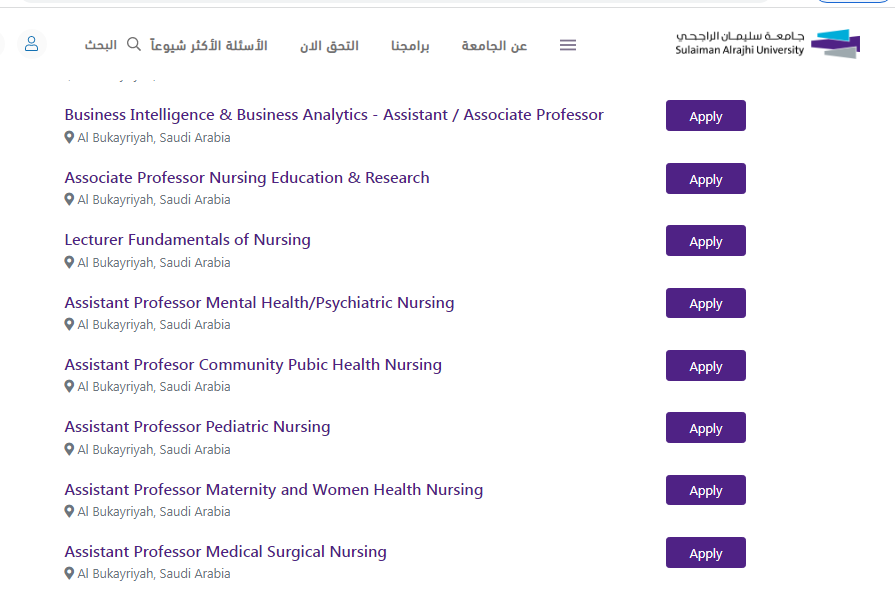Open the hamburger menu icon
The height and width of the screenshot is (610, 895).
click(x=568, y=45)
